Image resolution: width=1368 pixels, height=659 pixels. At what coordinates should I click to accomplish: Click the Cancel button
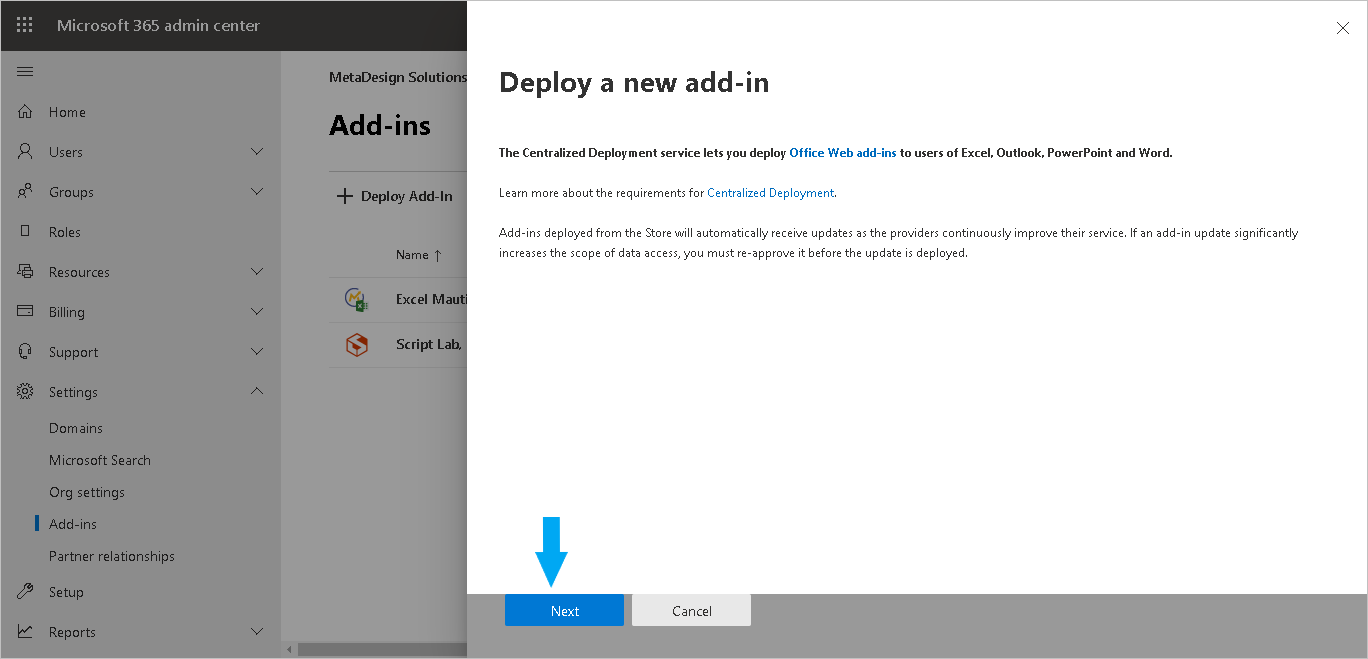[x=691, y=611]
